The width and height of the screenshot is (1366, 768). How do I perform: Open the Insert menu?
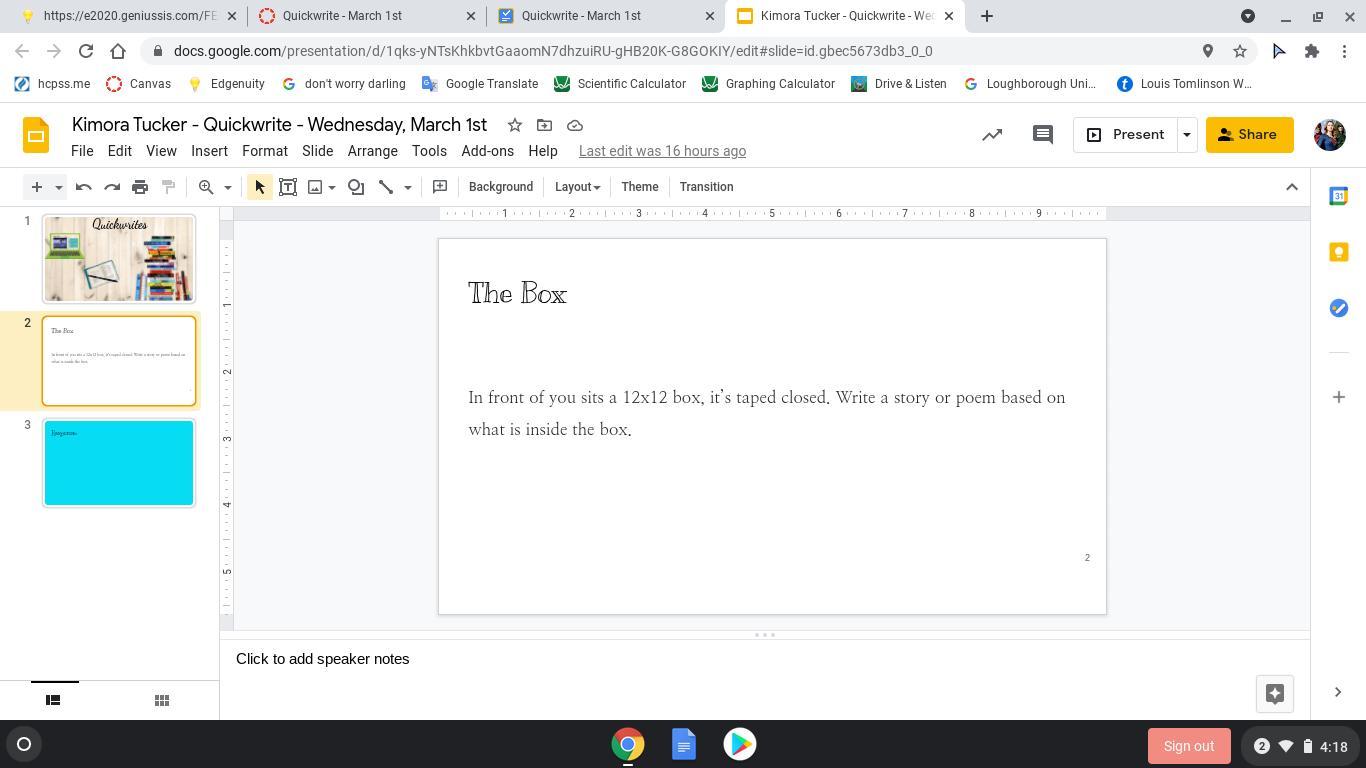pos(209,151)
